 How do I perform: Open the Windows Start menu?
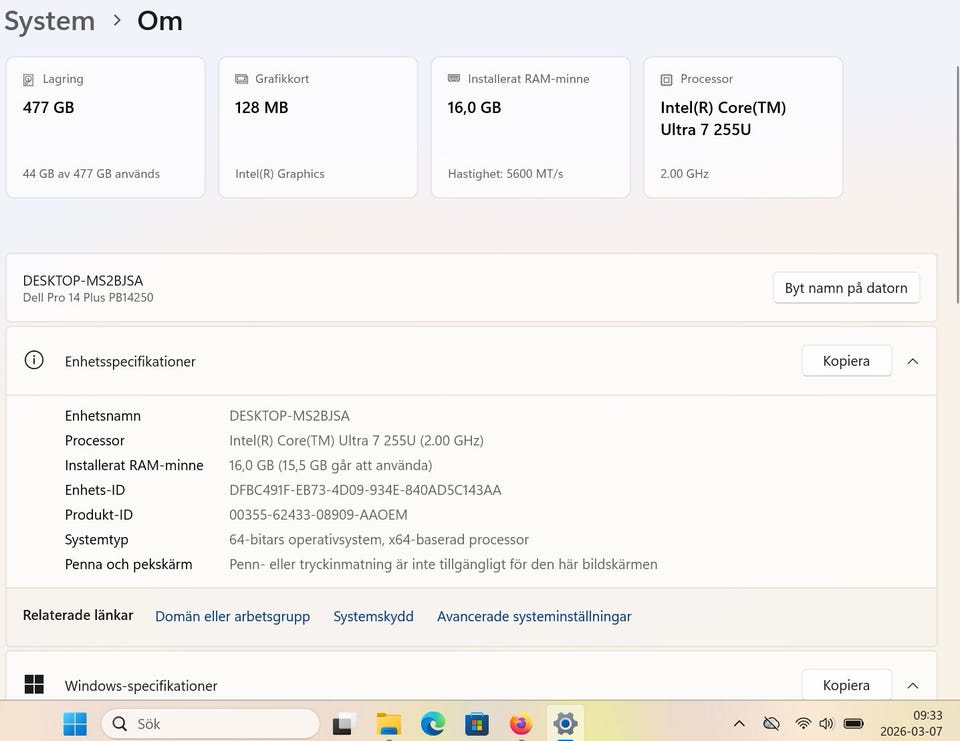click(75, 723)
